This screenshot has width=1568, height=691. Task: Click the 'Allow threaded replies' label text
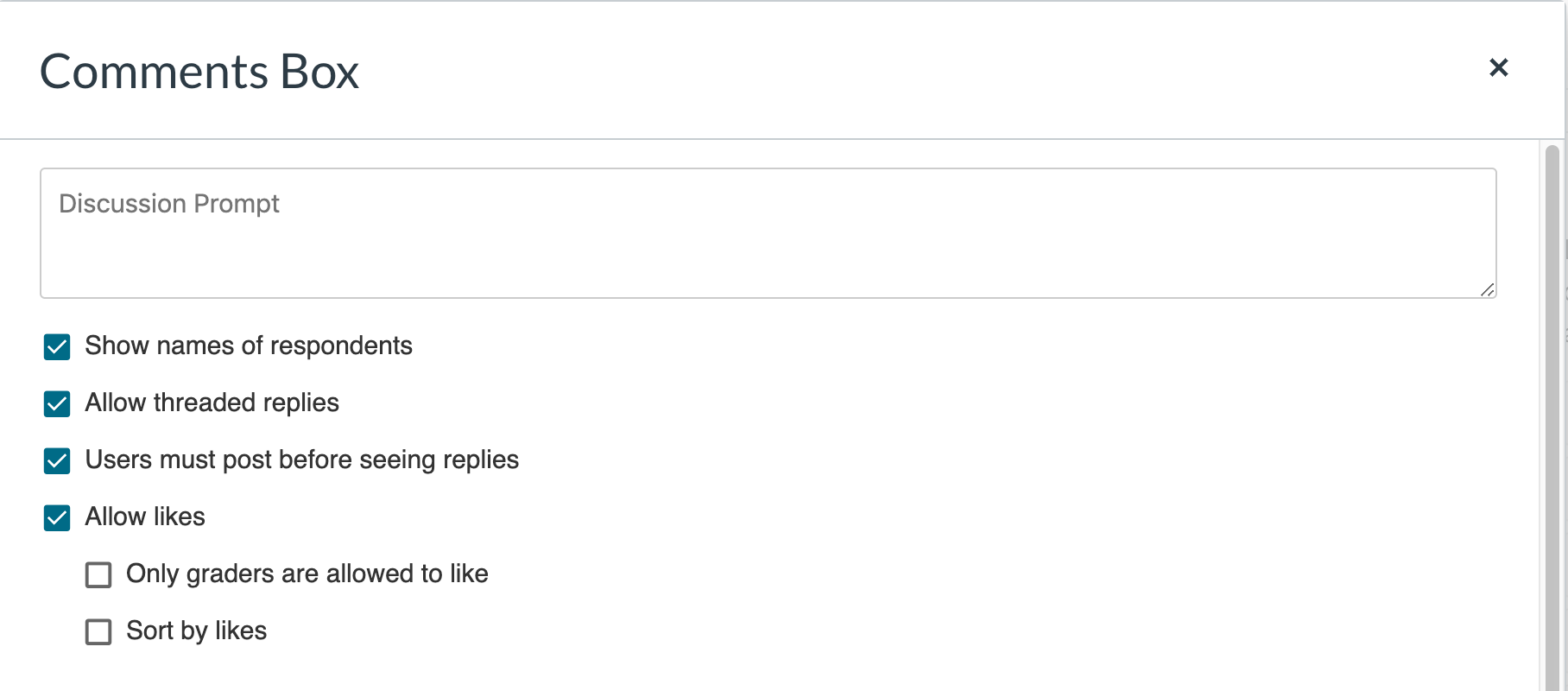[212, 403]
